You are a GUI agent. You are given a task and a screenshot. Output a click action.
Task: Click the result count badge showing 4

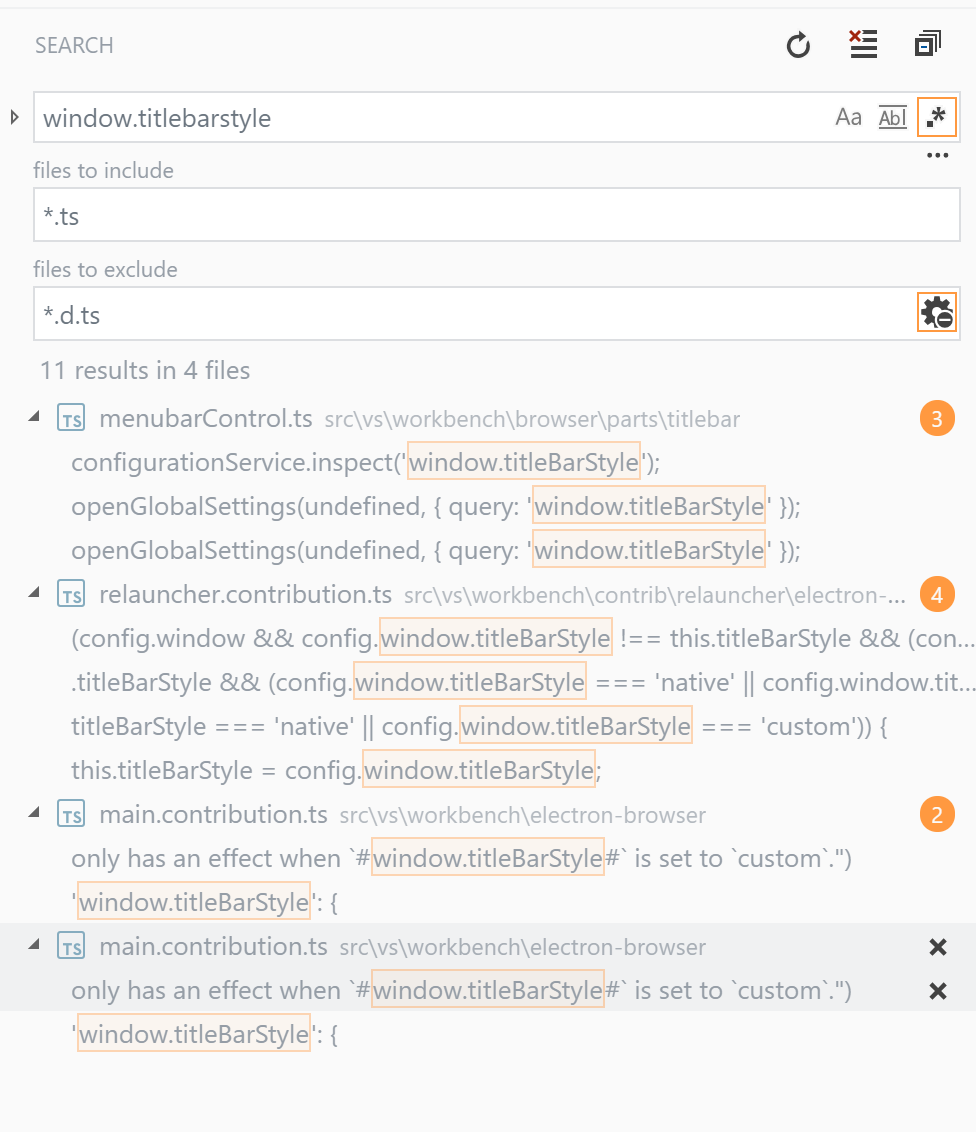[x=937, y=593]
